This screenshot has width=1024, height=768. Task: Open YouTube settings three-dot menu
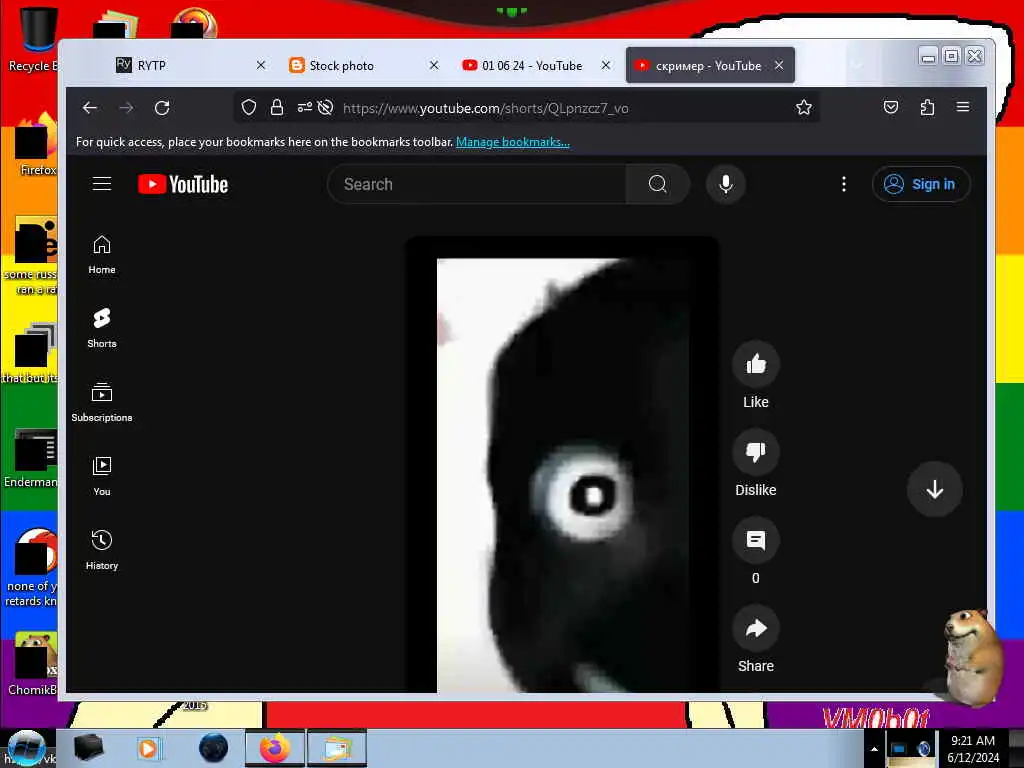click(x=844, y=184)
